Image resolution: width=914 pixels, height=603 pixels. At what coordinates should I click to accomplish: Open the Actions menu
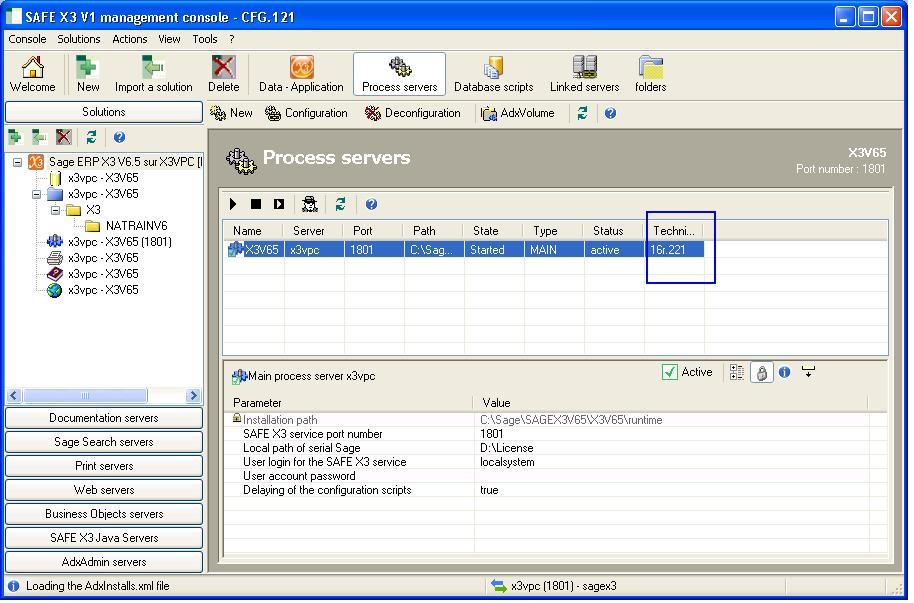129,39
